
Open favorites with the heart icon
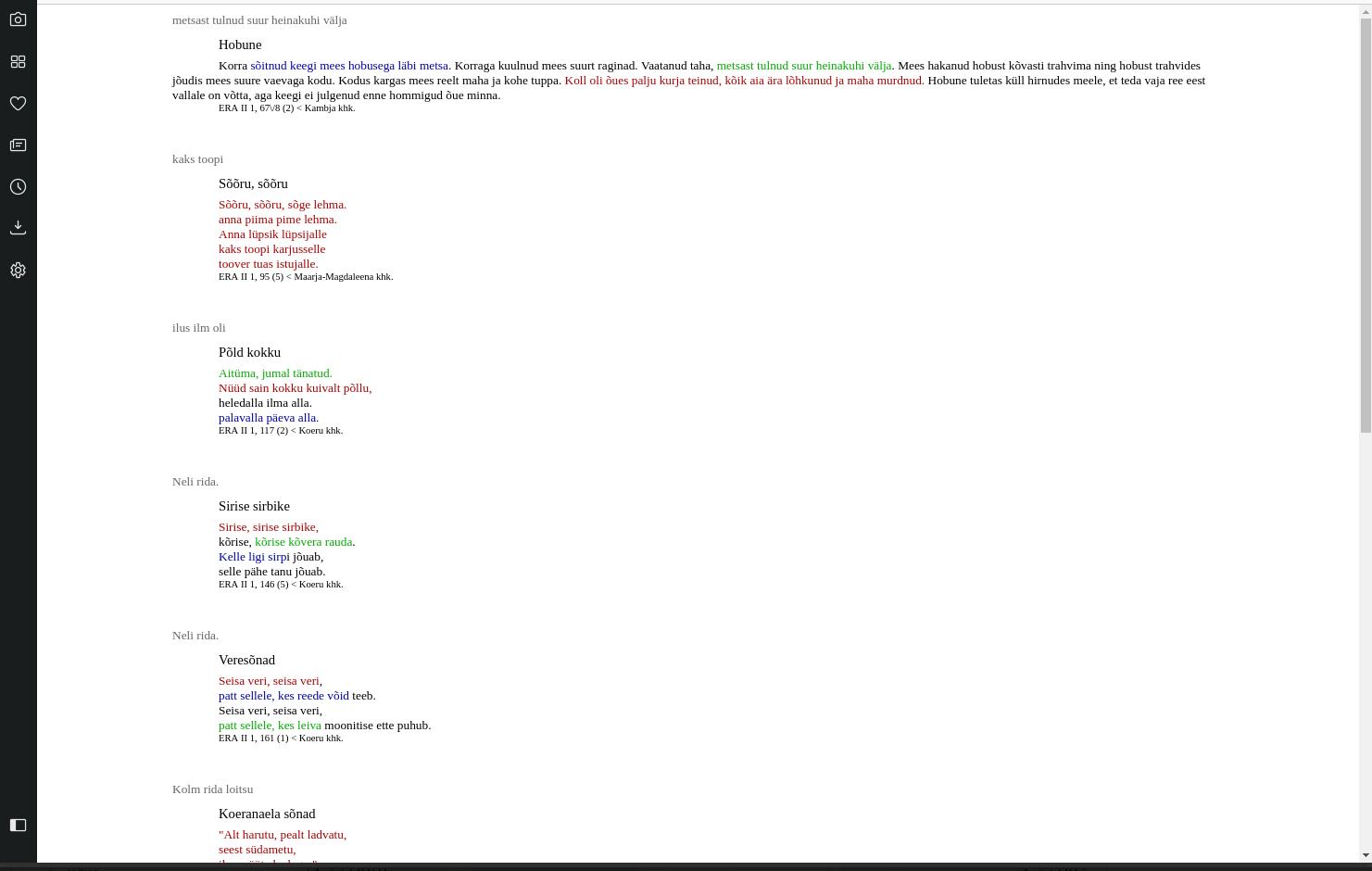coord(18,103)
